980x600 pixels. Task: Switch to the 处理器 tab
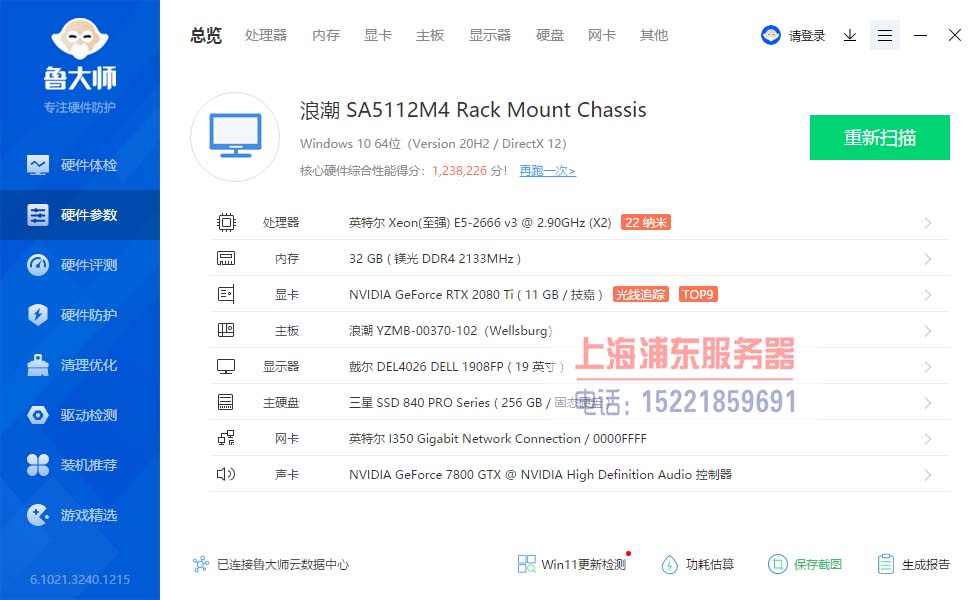point(266,36)
